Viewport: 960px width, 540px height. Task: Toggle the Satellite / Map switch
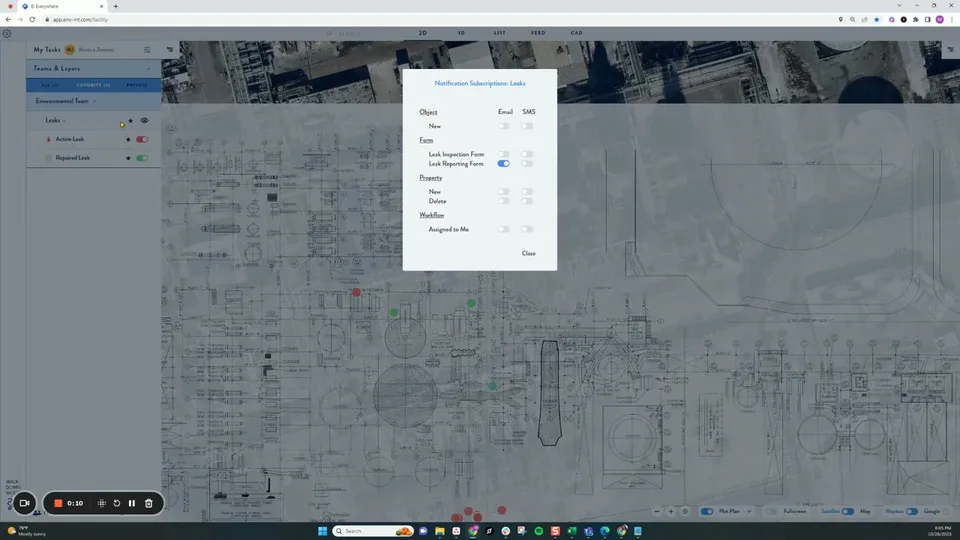pyautogui.click(x=848, y=511)
